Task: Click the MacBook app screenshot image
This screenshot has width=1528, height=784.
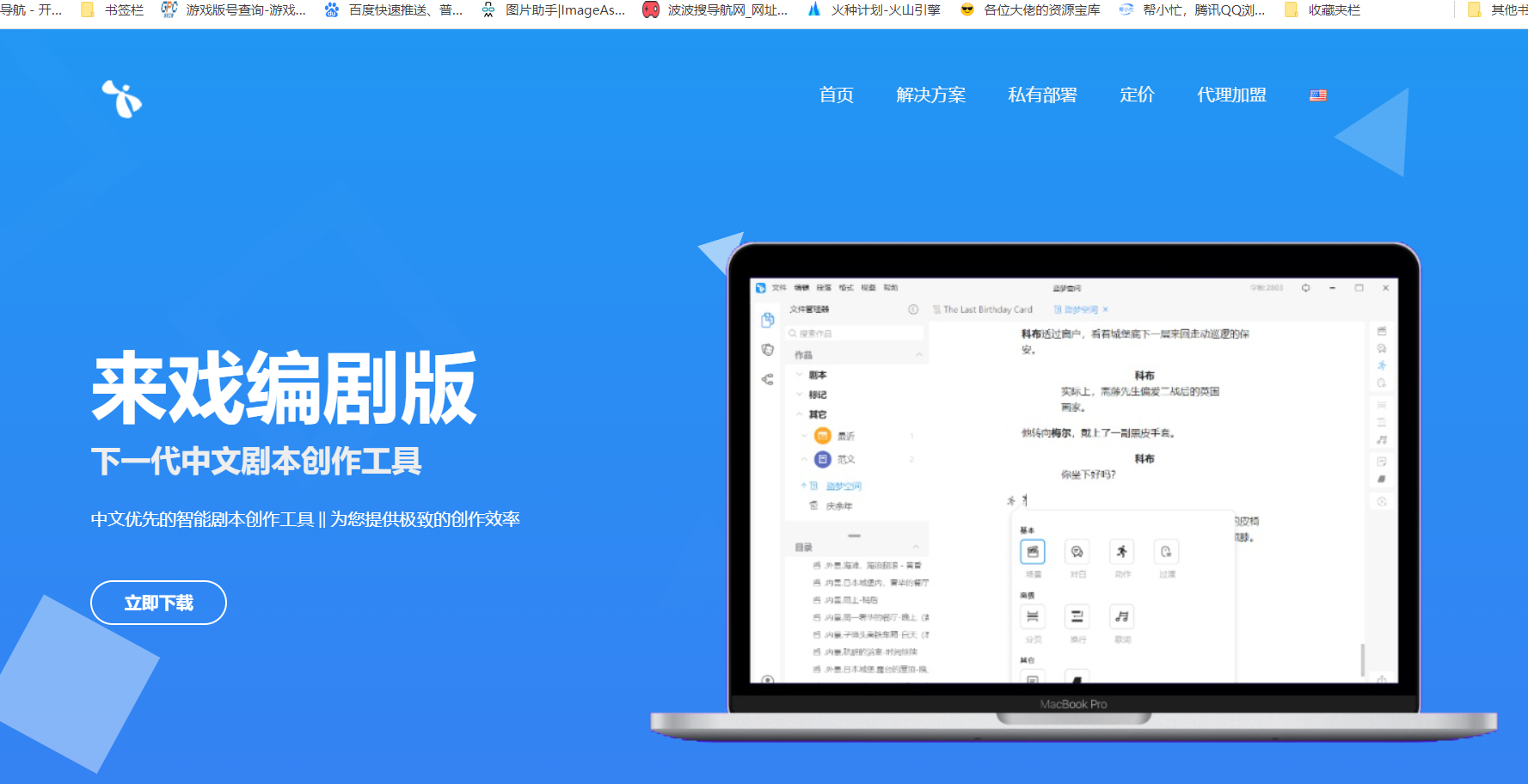Action: (x=1073, y=481)
